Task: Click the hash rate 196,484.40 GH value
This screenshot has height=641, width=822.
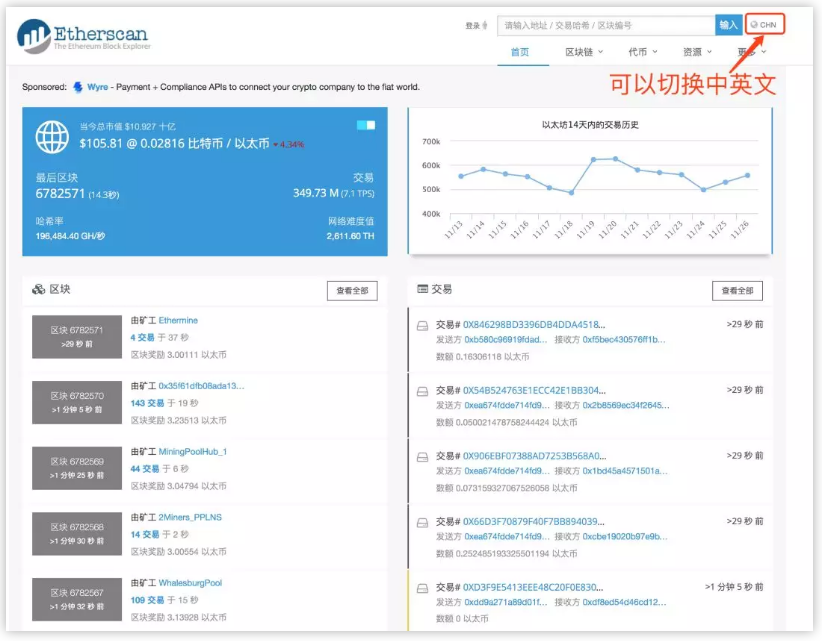Action: pos(70,236)
